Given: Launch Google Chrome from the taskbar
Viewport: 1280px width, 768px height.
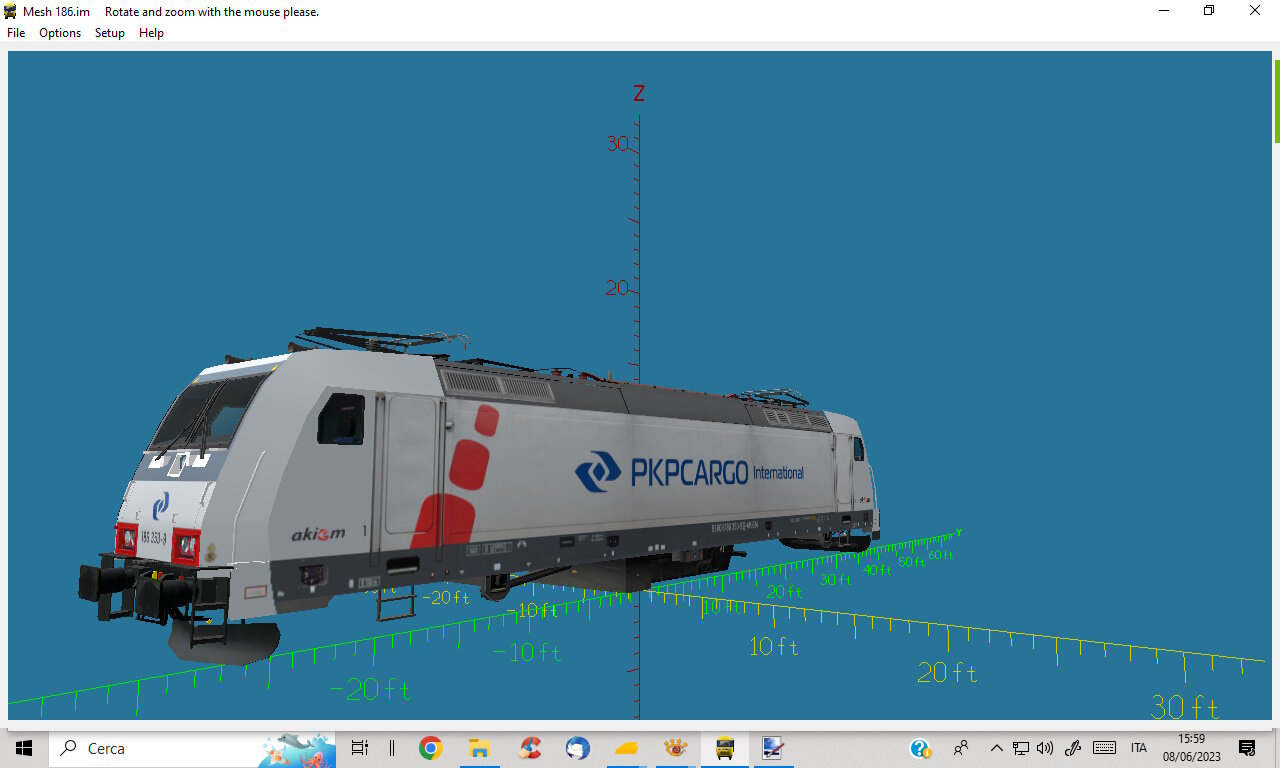Looking at the screenshot, I should pyautogui.click(x=431, y=748).
